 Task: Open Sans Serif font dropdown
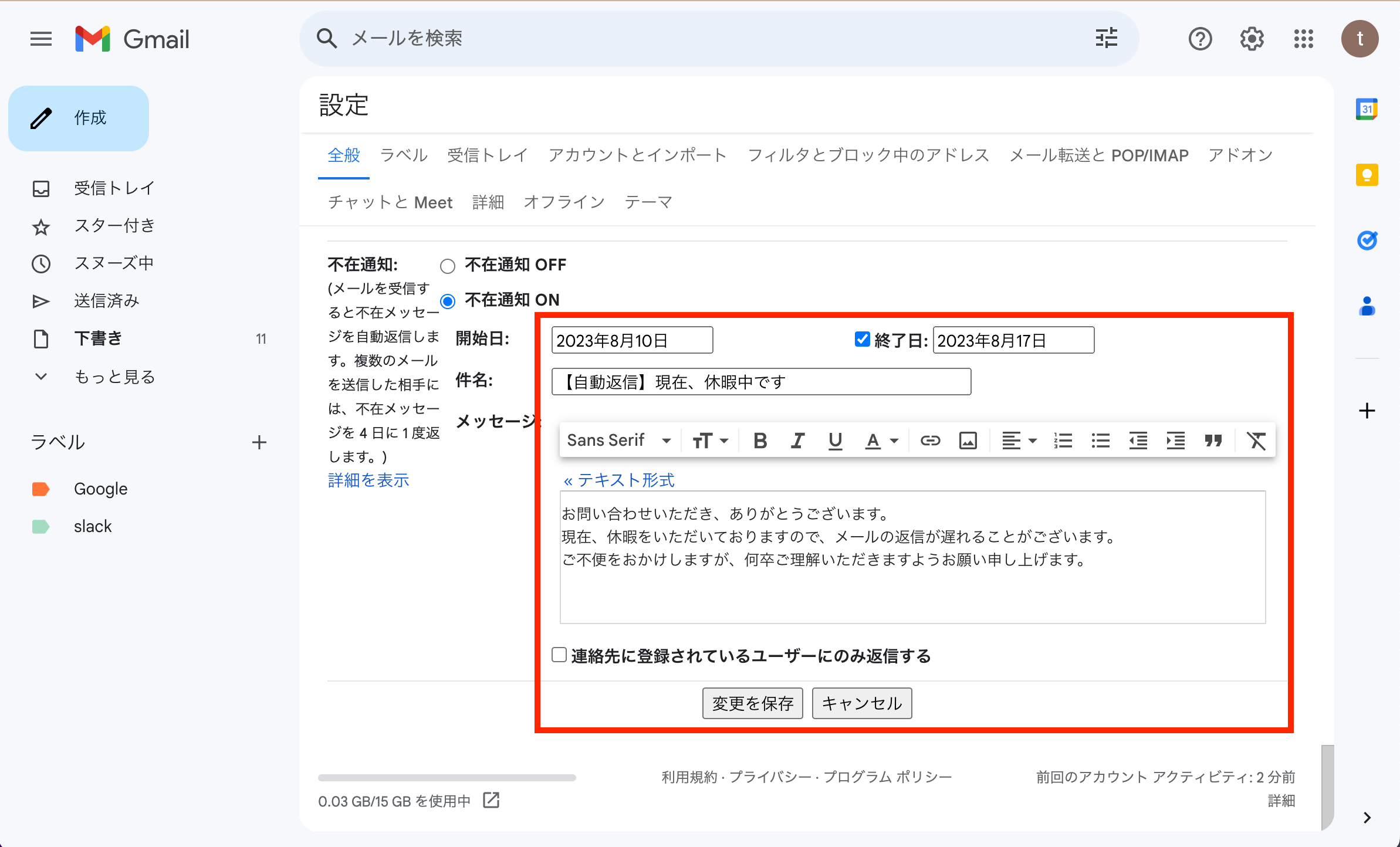coord(619,440)
